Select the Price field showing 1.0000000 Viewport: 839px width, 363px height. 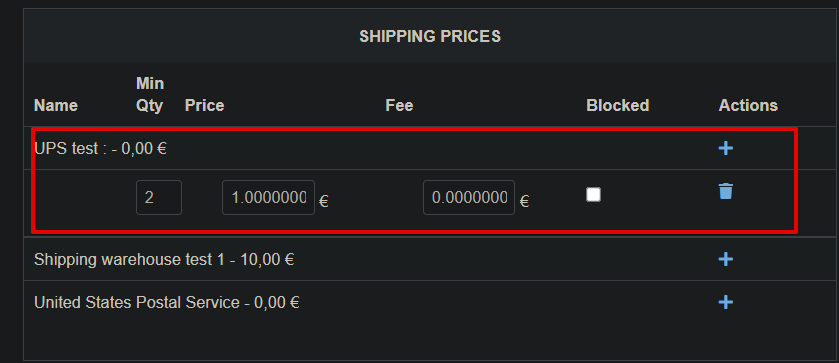pyautogui.click(x=268, y=198)
